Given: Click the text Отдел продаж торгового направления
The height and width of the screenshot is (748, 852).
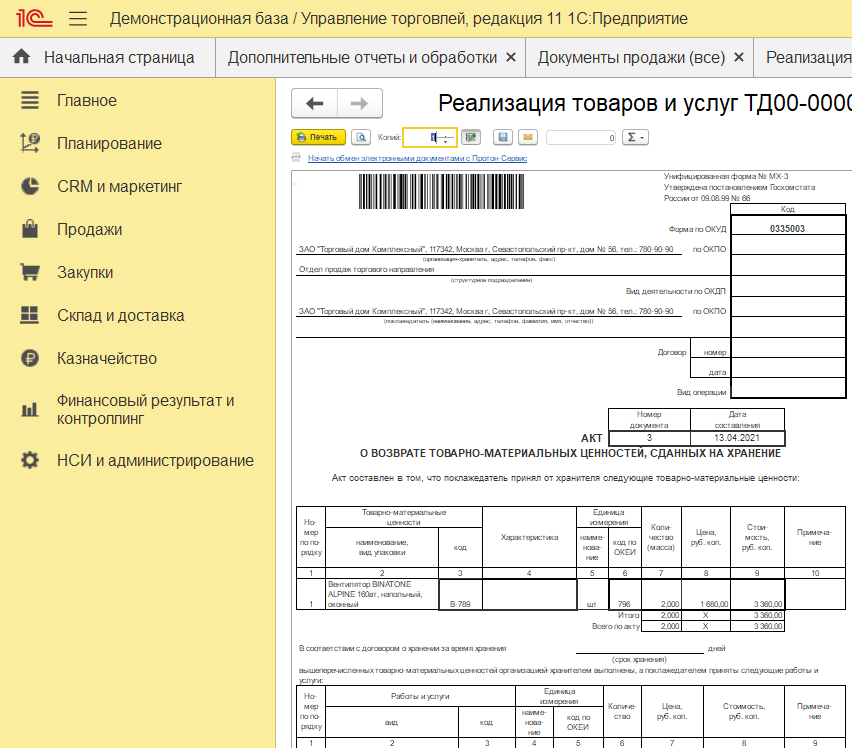Looking at the screenshot, I should tap(367, 269).
